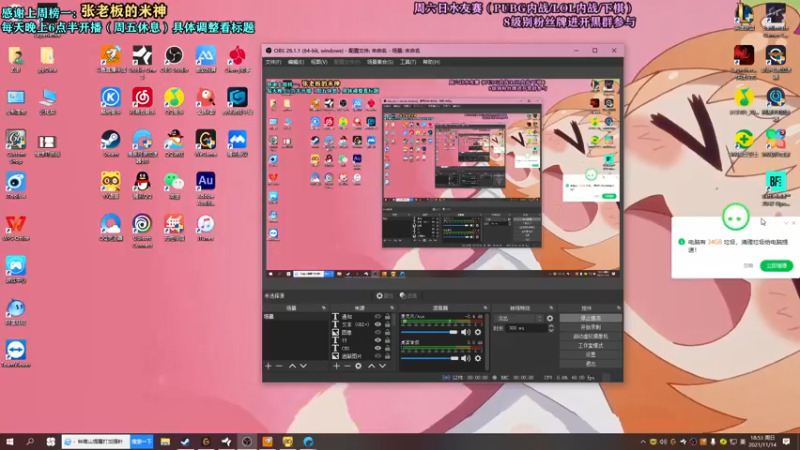Viewport: 800px width, 450px height.
Task: Click the 启动虚拟摄像机 button
Action: pyautogui.click(x=590, y=336)
